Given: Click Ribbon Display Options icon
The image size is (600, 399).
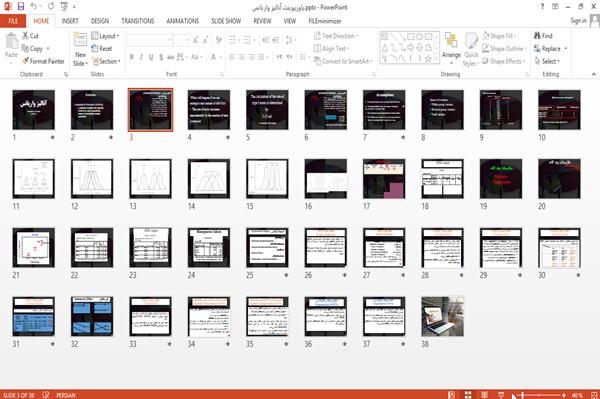Looking at the screenshot, I should tap(555, 7).
